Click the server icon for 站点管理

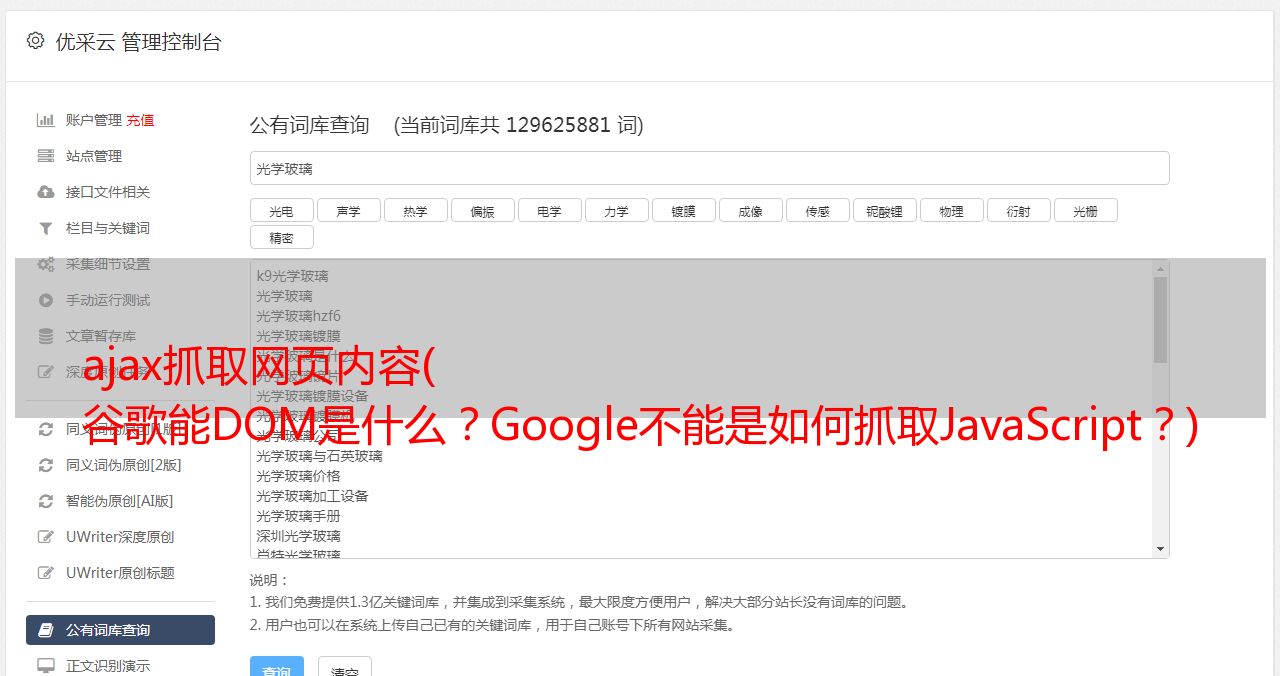[46, 156]
